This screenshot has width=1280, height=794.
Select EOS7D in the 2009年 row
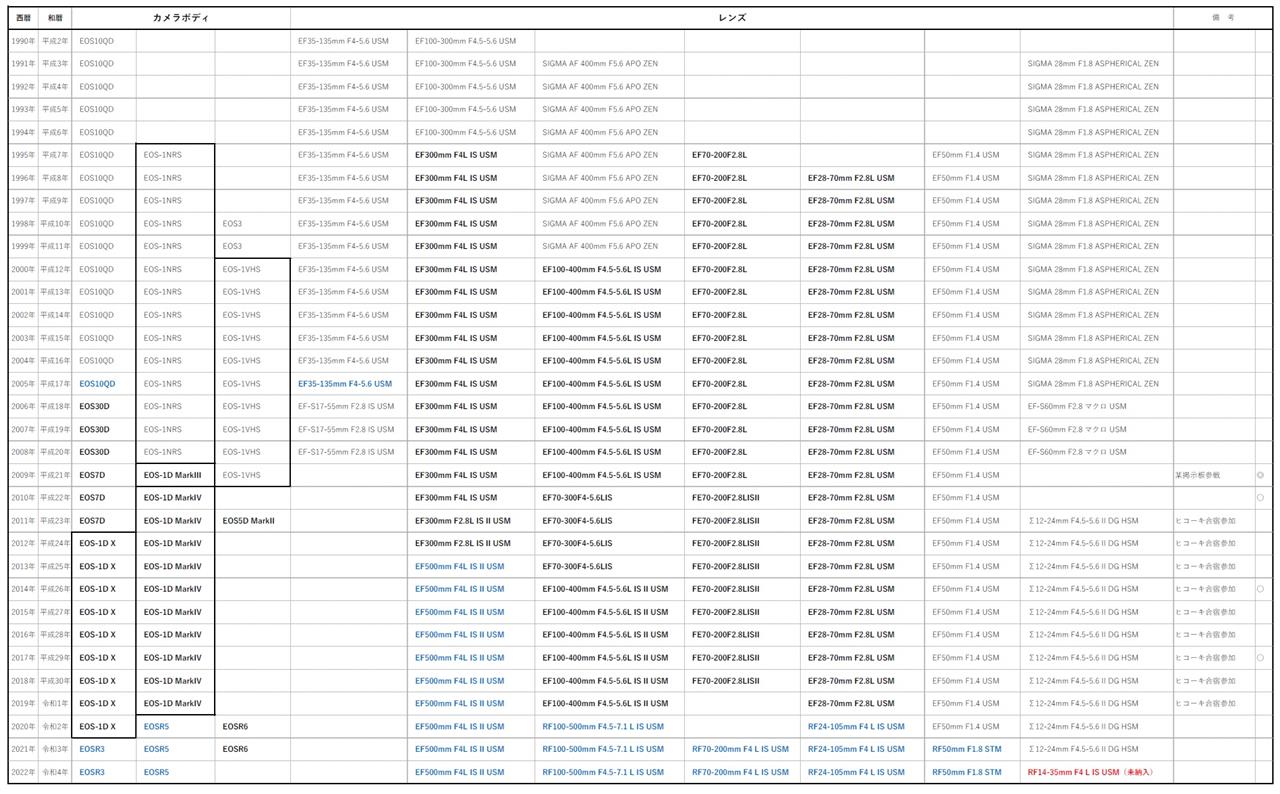point(92,476)
